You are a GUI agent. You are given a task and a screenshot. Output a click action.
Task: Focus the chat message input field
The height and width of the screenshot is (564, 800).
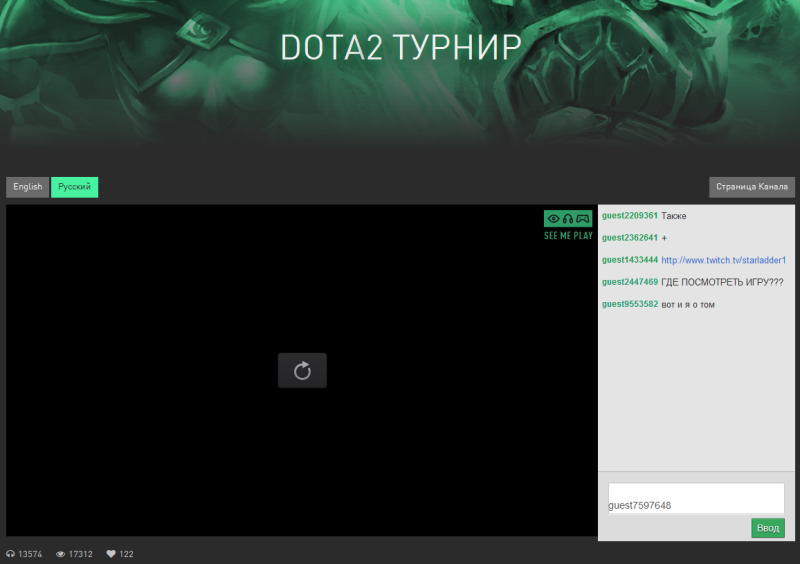[696, 499]
